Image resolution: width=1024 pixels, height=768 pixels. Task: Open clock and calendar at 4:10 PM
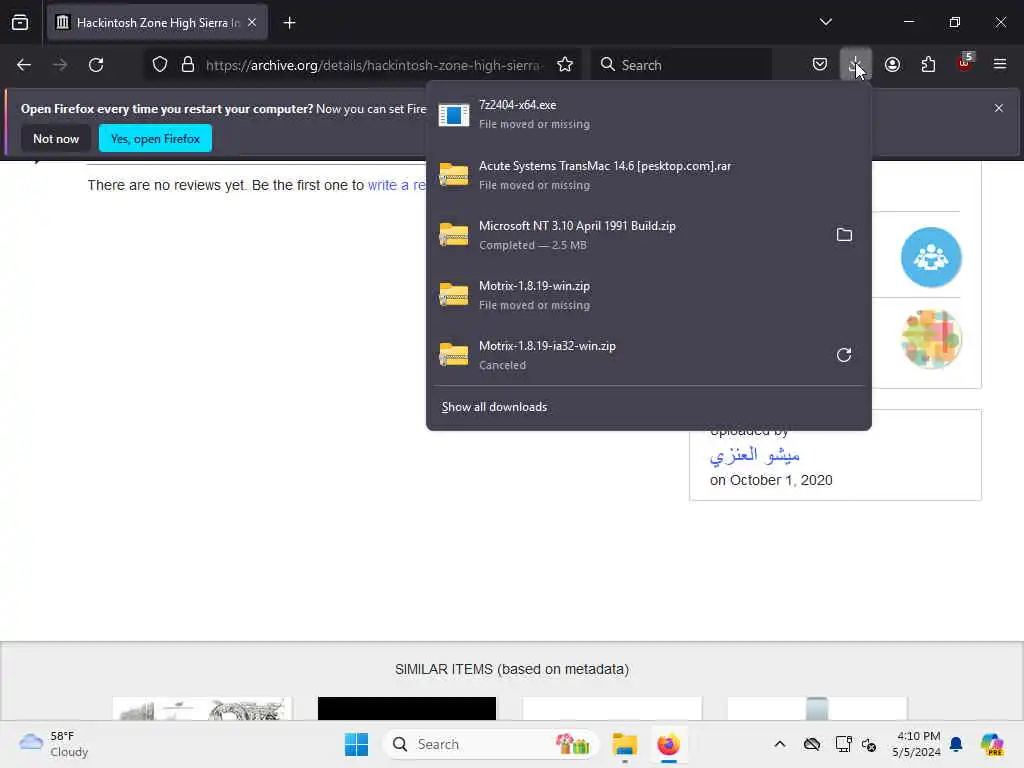(x=916, y=744)
